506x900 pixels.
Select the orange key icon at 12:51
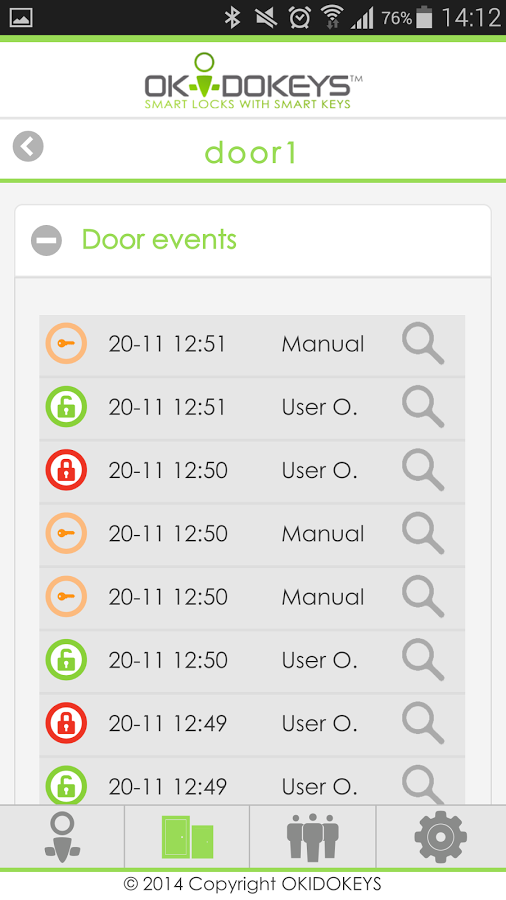click(x=66, y=343)
